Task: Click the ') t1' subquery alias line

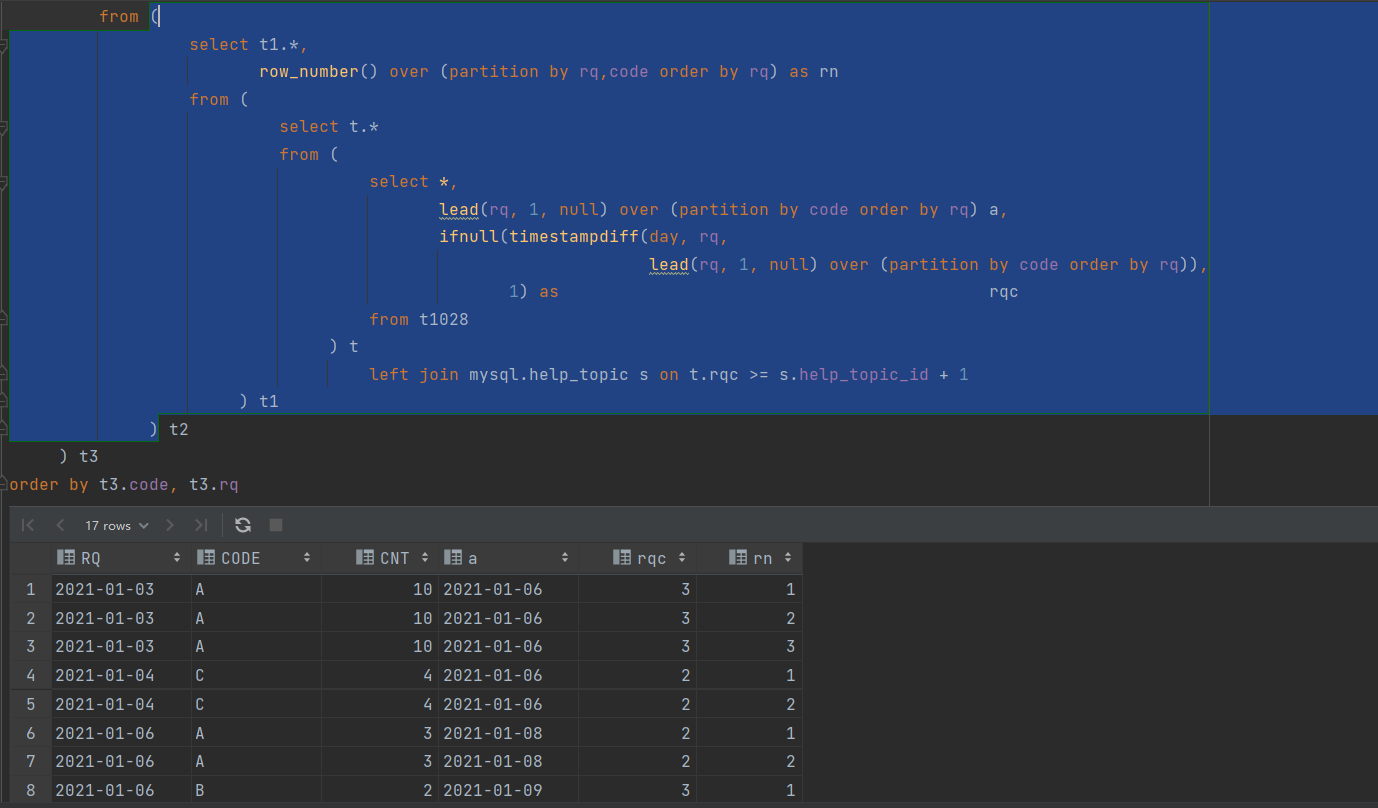Action: [x=259, y=402]
